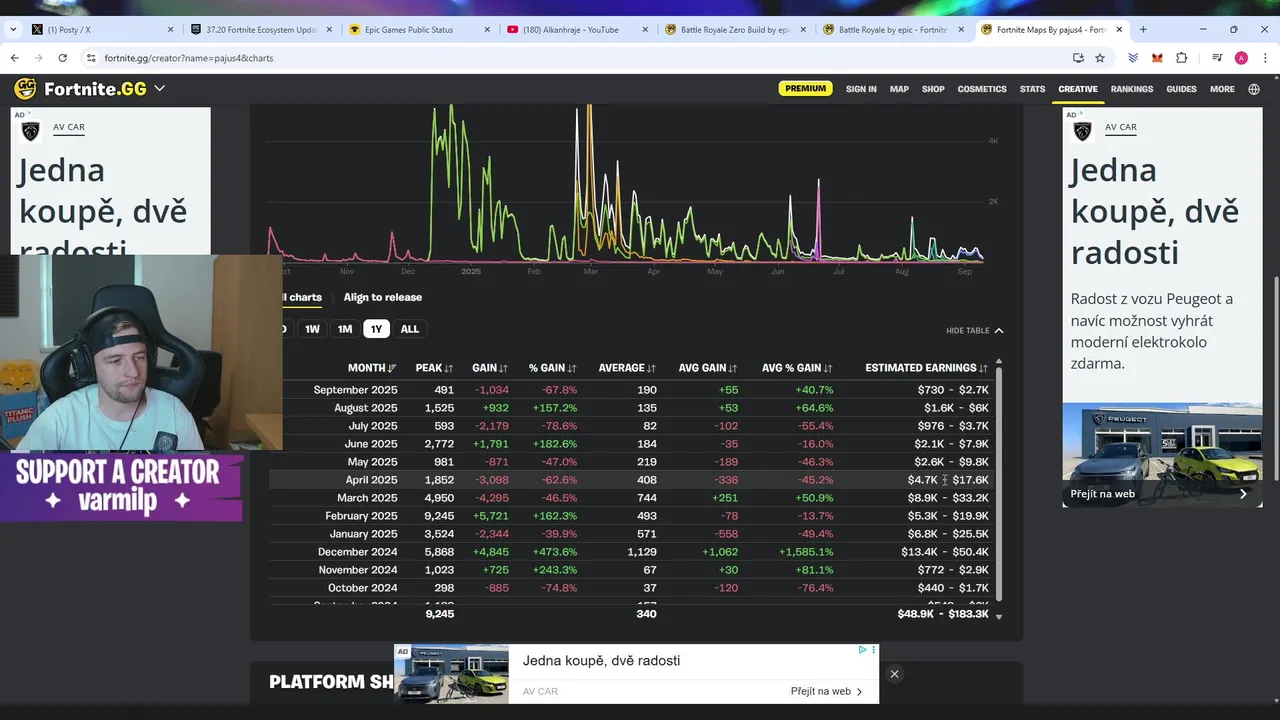Toggle Align to release chart mode

click(x=383, y=297)
